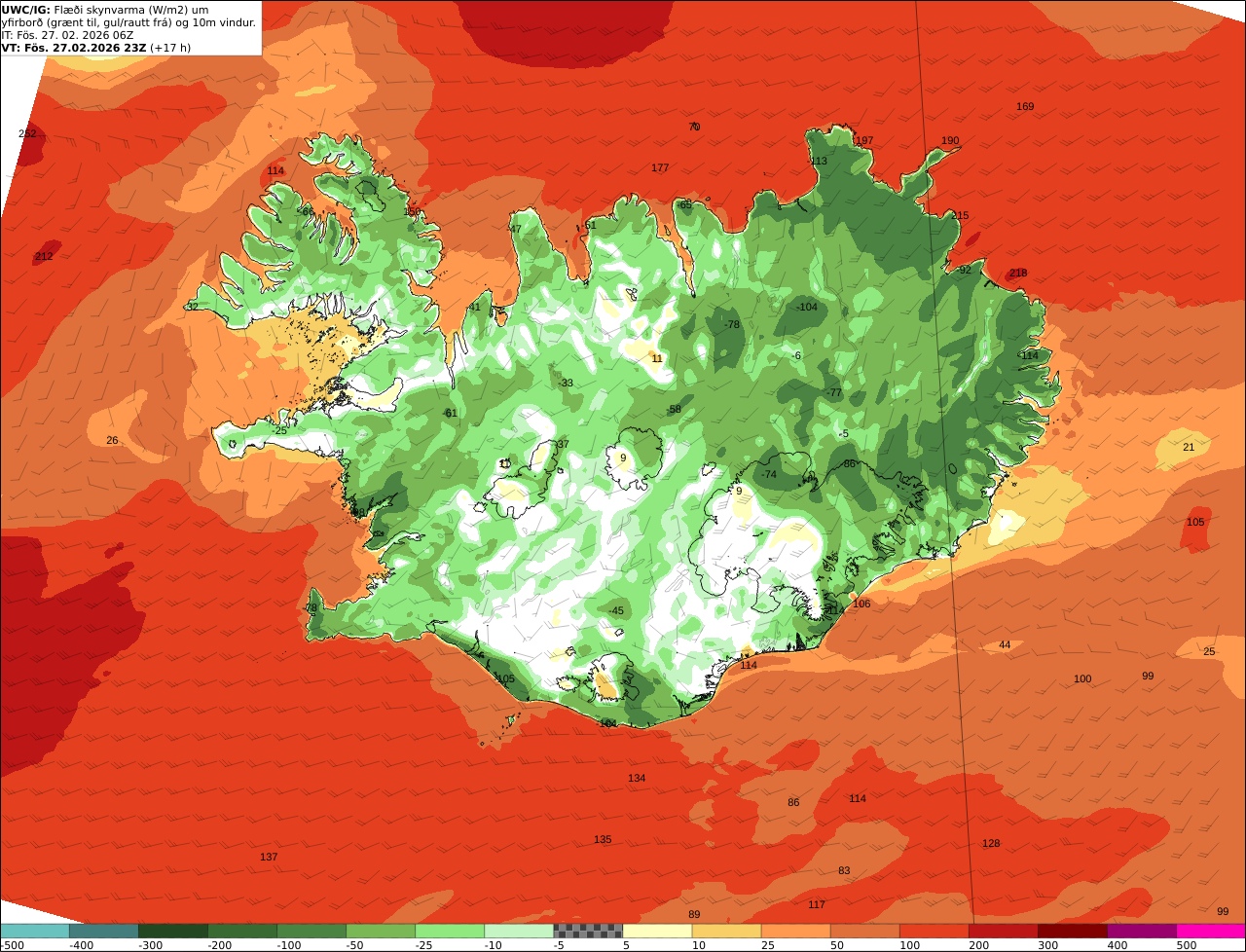Image resolution: width=1246 pixels, height=952 pixels.
Task: Select the darkest green -300 to -200 swatch
Action: 173,931
